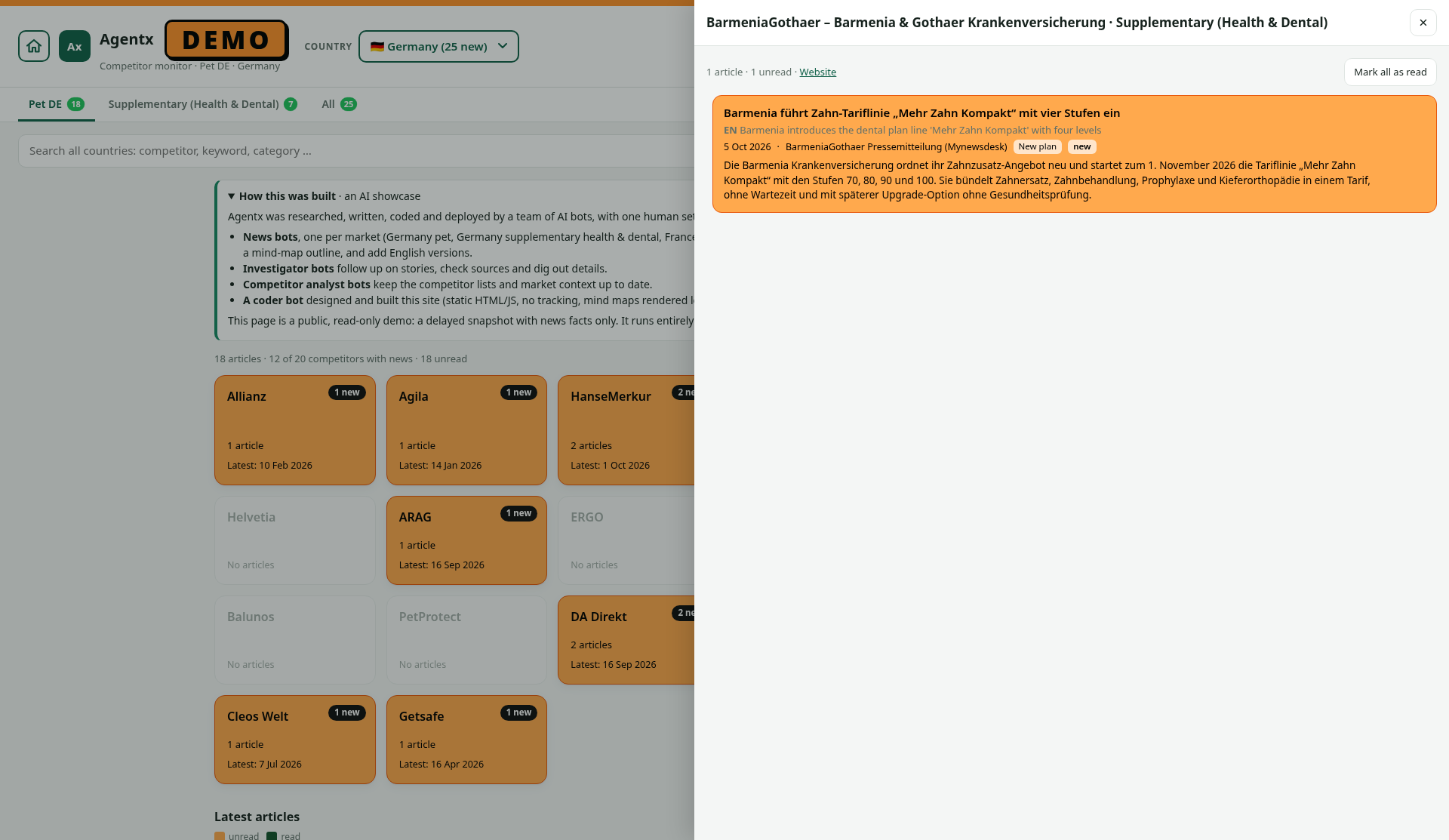Click Mark all as read

[1390, 72]
